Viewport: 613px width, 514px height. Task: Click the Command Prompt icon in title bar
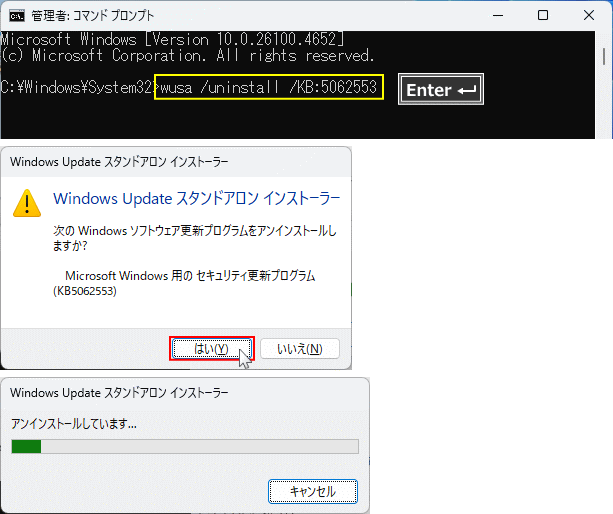click(16, 15)
